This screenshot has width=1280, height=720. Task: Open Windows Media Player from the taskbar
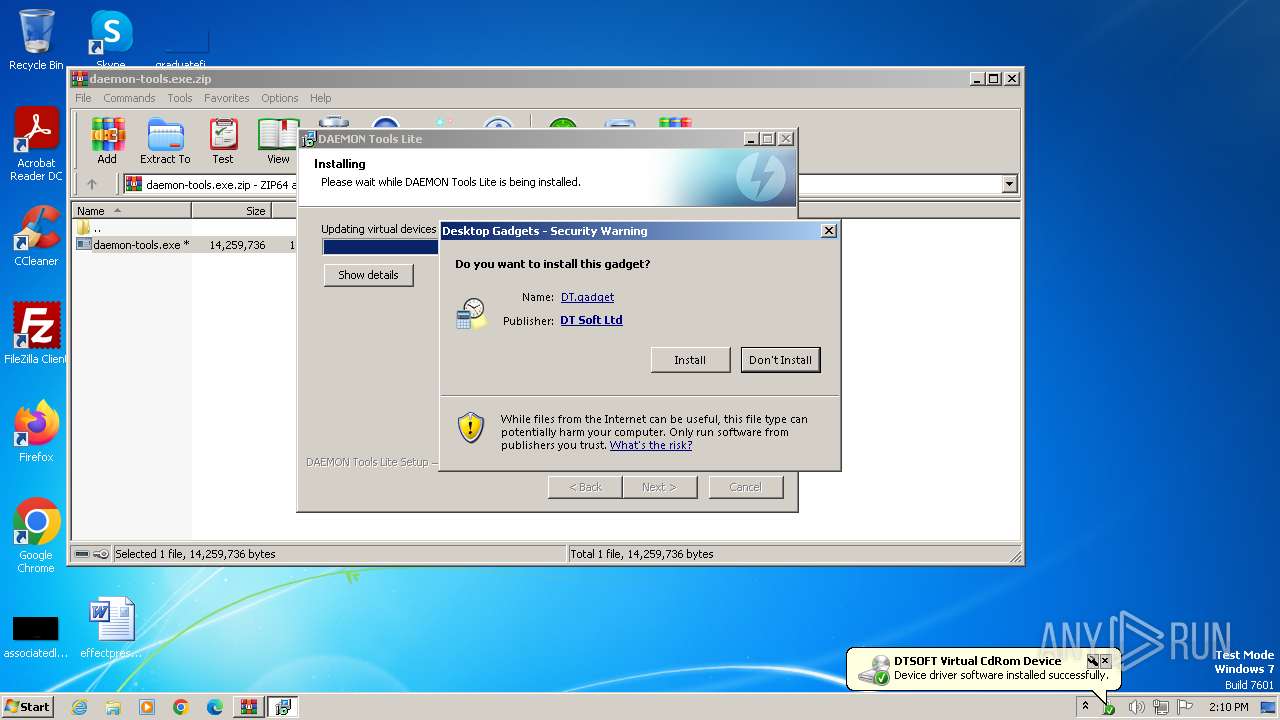pyautogui.click(x=147, y=707)
